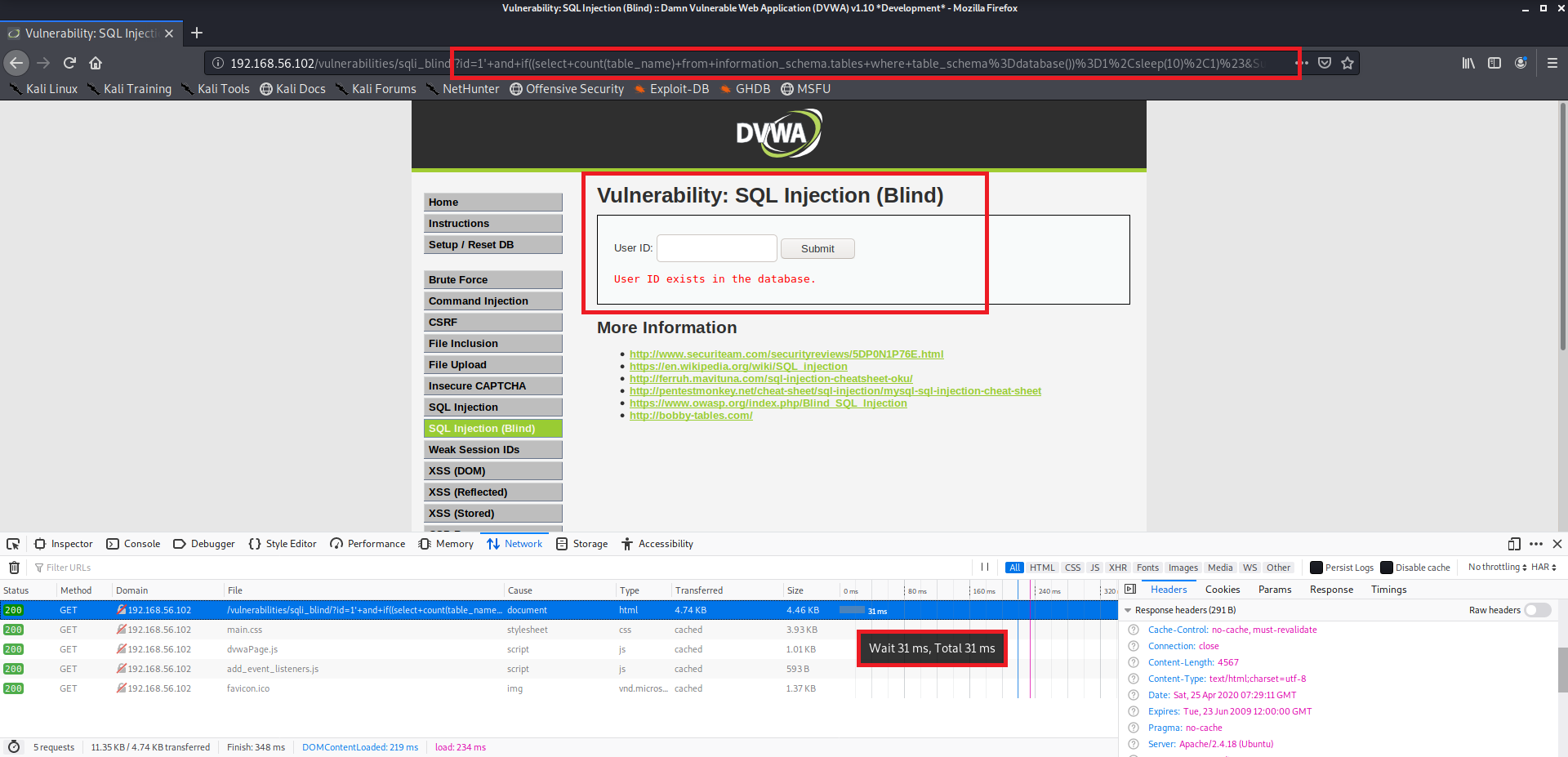Open the No throttling dropdown
Screen dimensions: 1568x757
click(1497, 568)
